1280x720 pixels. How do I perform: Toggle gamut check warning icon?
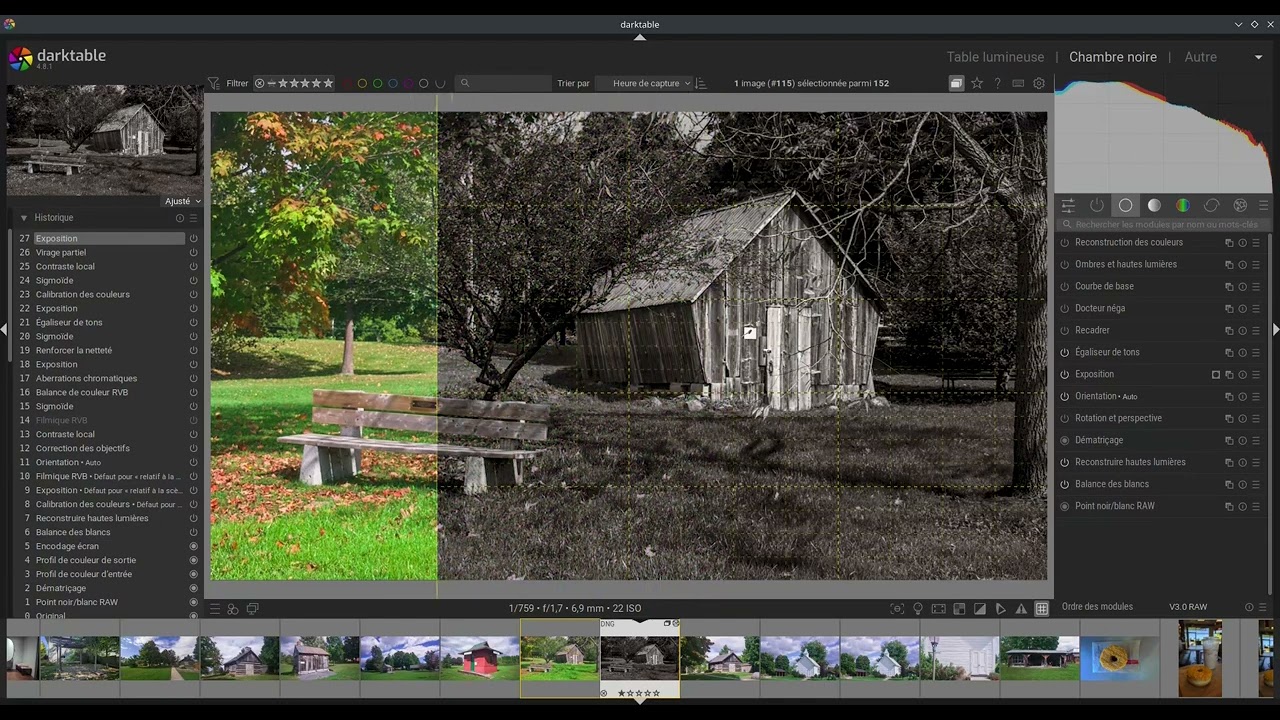1021,608
